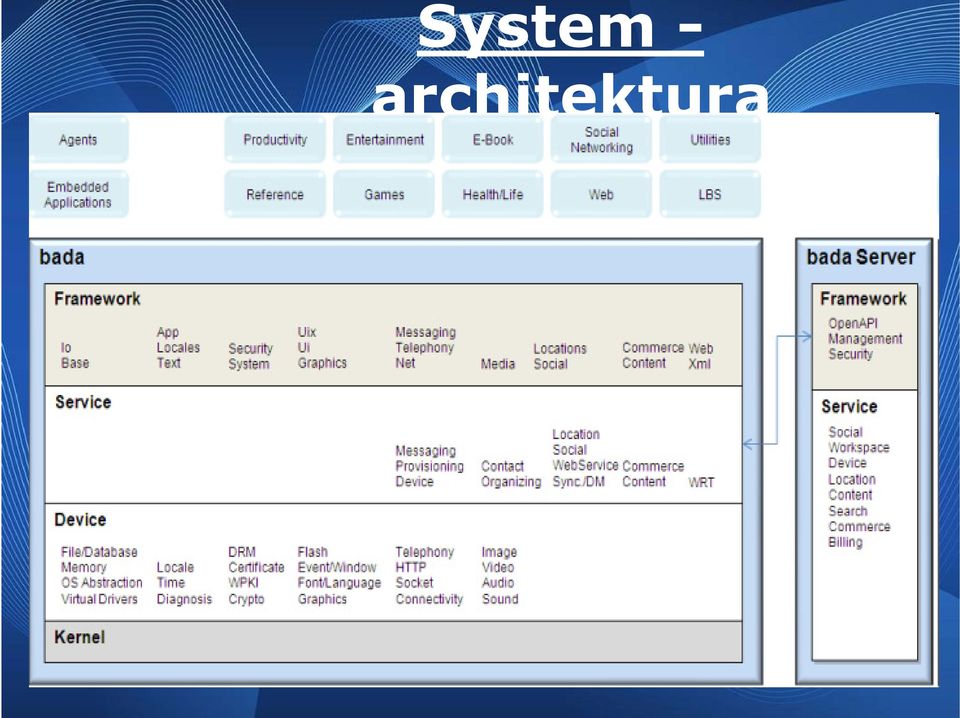Click the 'Xml' entry in Framework

point(699,364)
